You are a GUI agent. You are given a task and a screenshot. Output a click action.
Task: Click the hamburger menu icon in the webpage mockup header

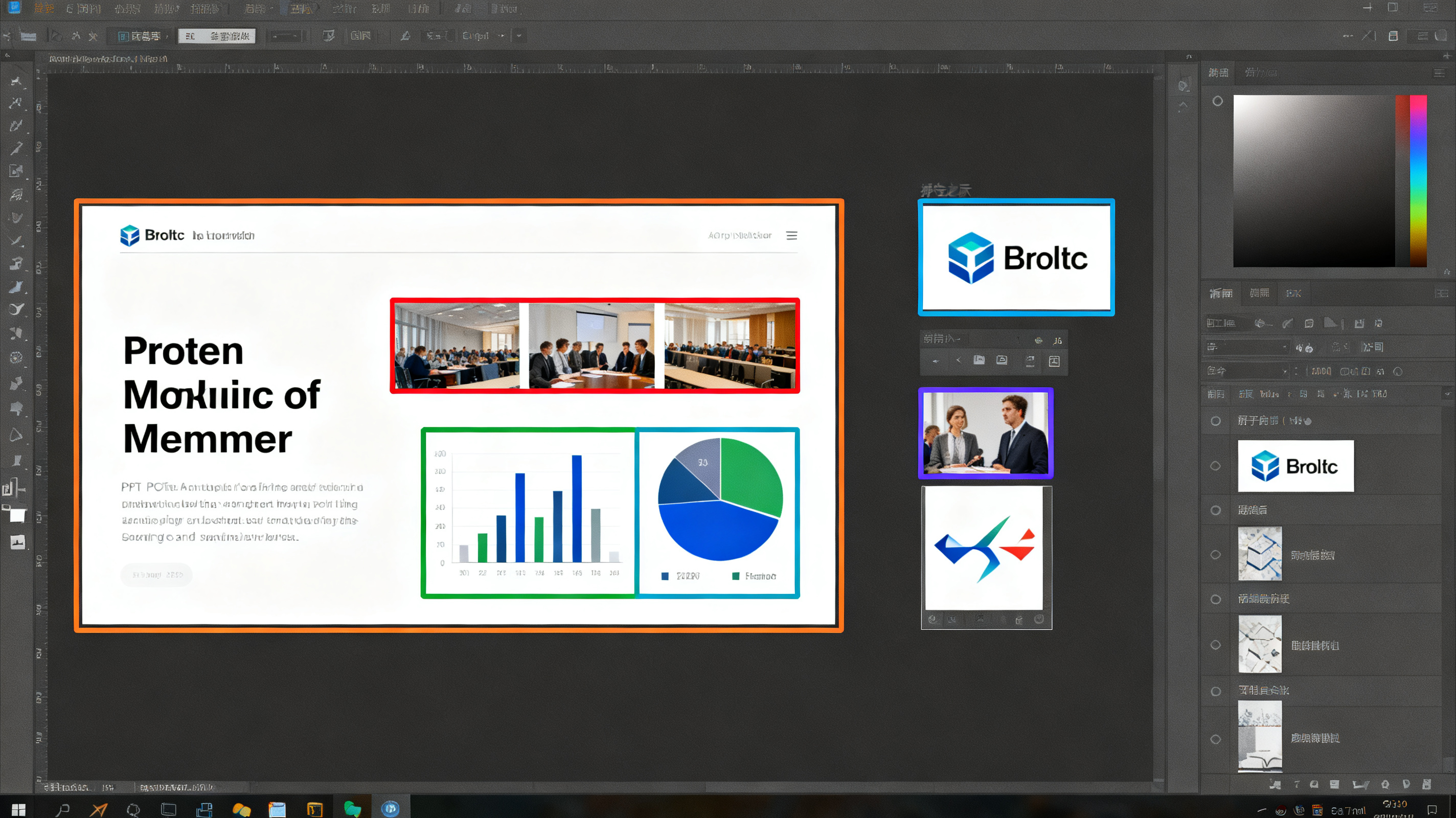pos(791,235)
